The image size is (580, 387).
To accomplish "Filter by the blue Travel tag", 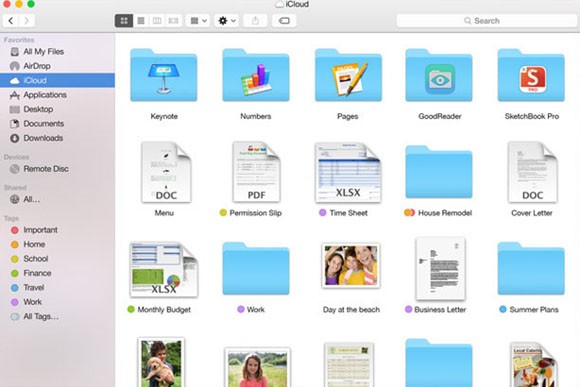I will (x=57, y=287).
